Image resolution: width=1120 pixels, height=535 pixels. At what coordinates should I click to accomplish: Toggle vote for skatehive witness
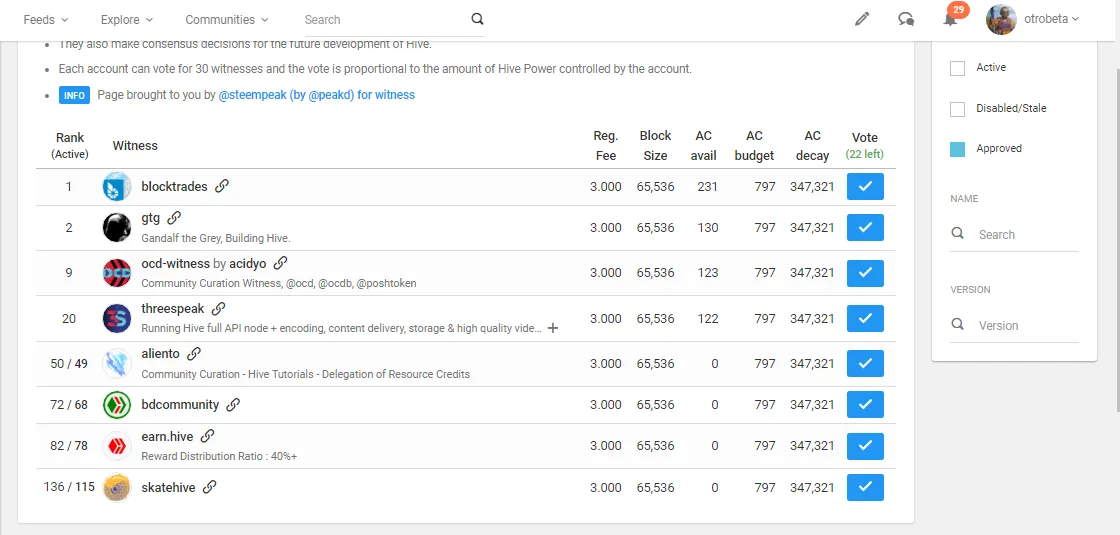pyautogui.click(x=865, y=487)
